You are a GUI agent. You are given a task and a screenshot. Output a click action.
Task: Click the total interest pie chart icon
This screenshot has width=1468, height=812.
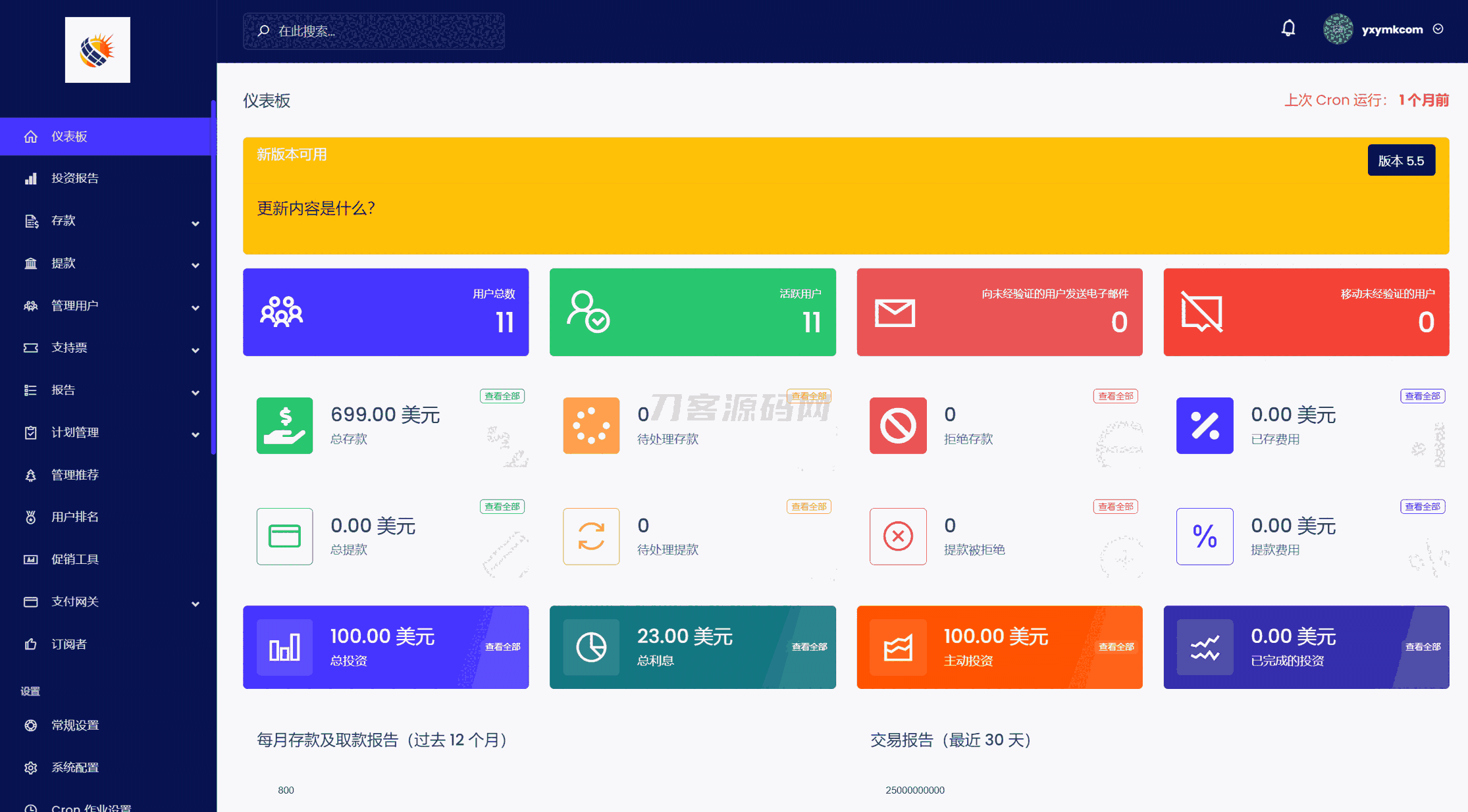tap(591, 647)
